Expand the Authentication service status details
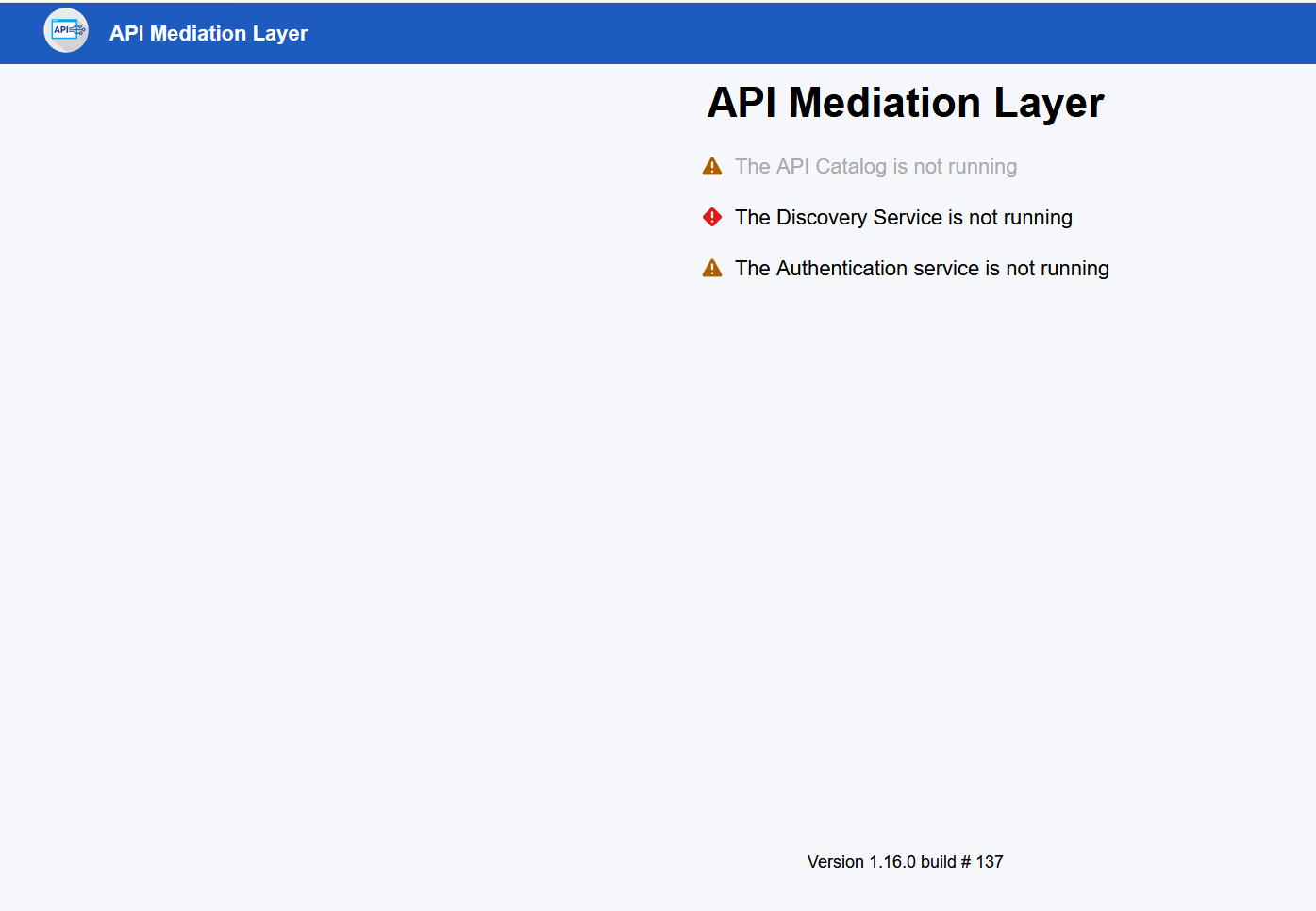Image resolution: width=1316 pixels, height=911 pixels. click(x=922, y=268)
